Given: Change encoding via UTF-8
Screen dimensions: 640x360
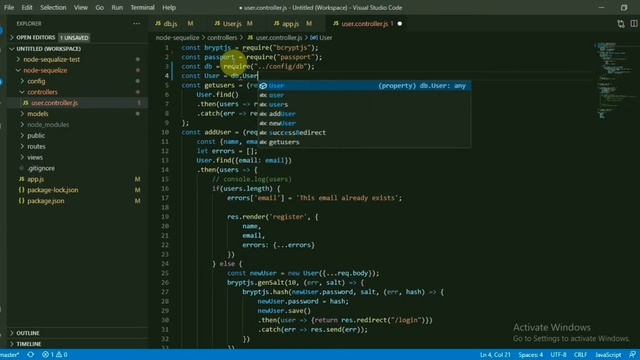Looking at the screenshot, I should click(558, 355).
